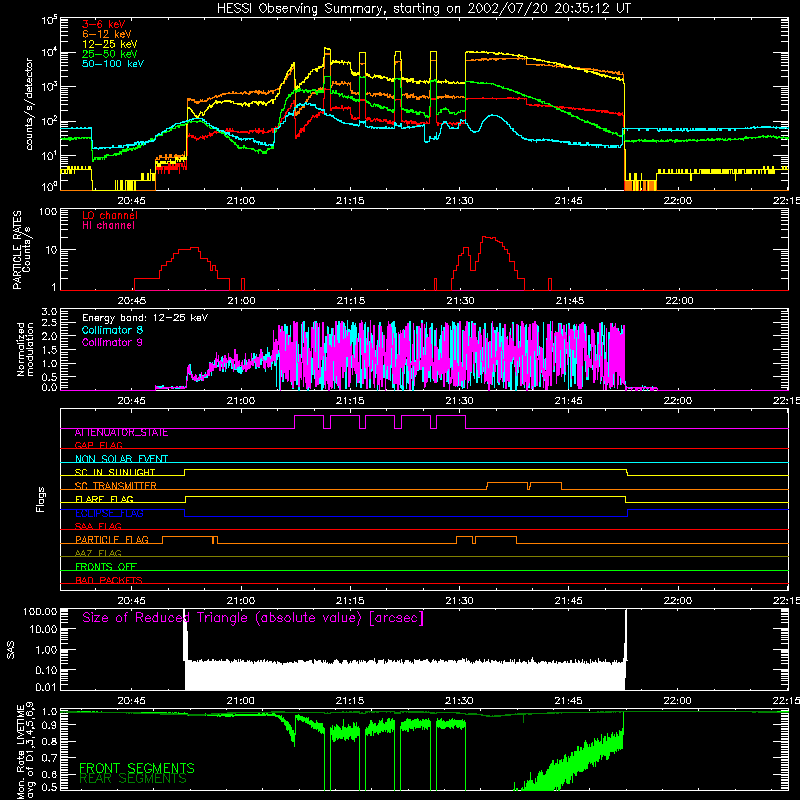Click the PARTICLE_FLAG label

[x=112, y=540]
